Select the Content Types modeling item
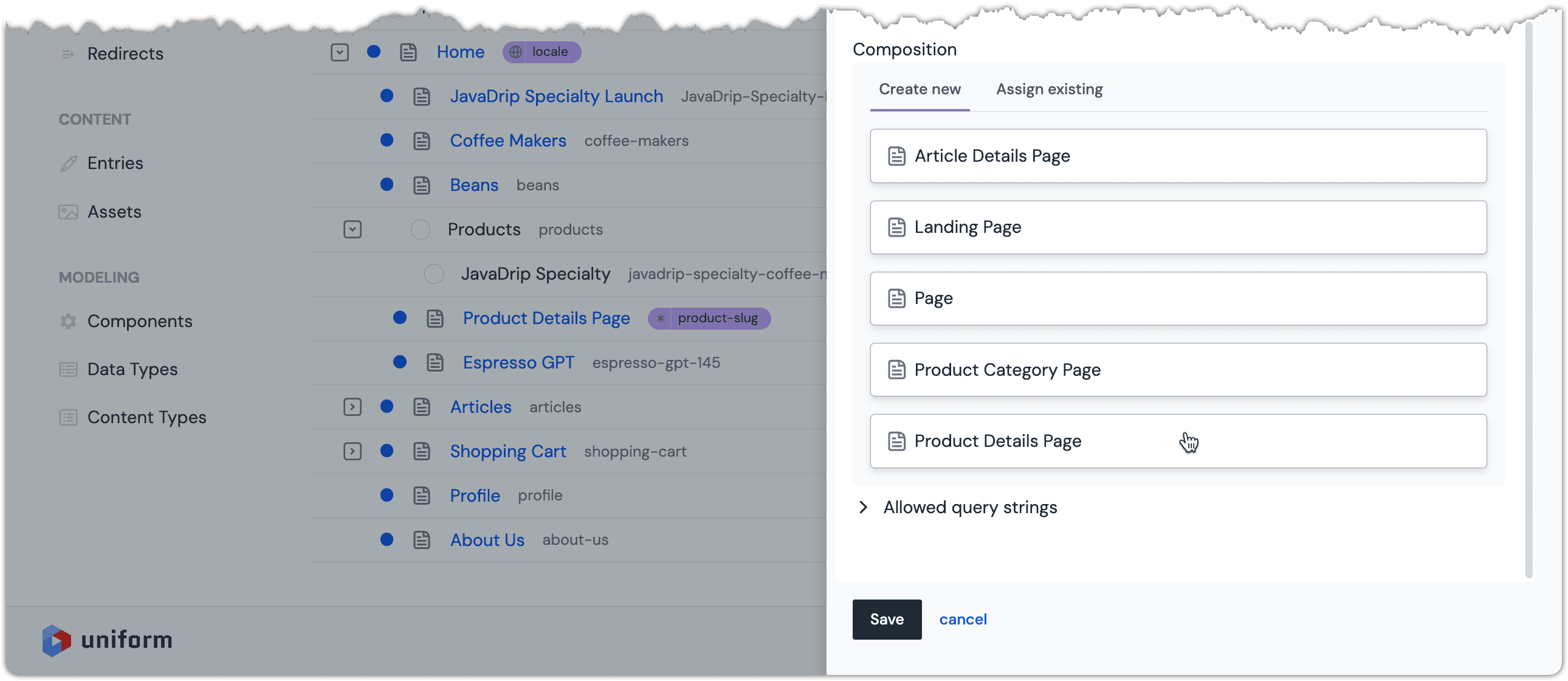Viewport: 1568px width, 681px height. click(x=147, y=416)
